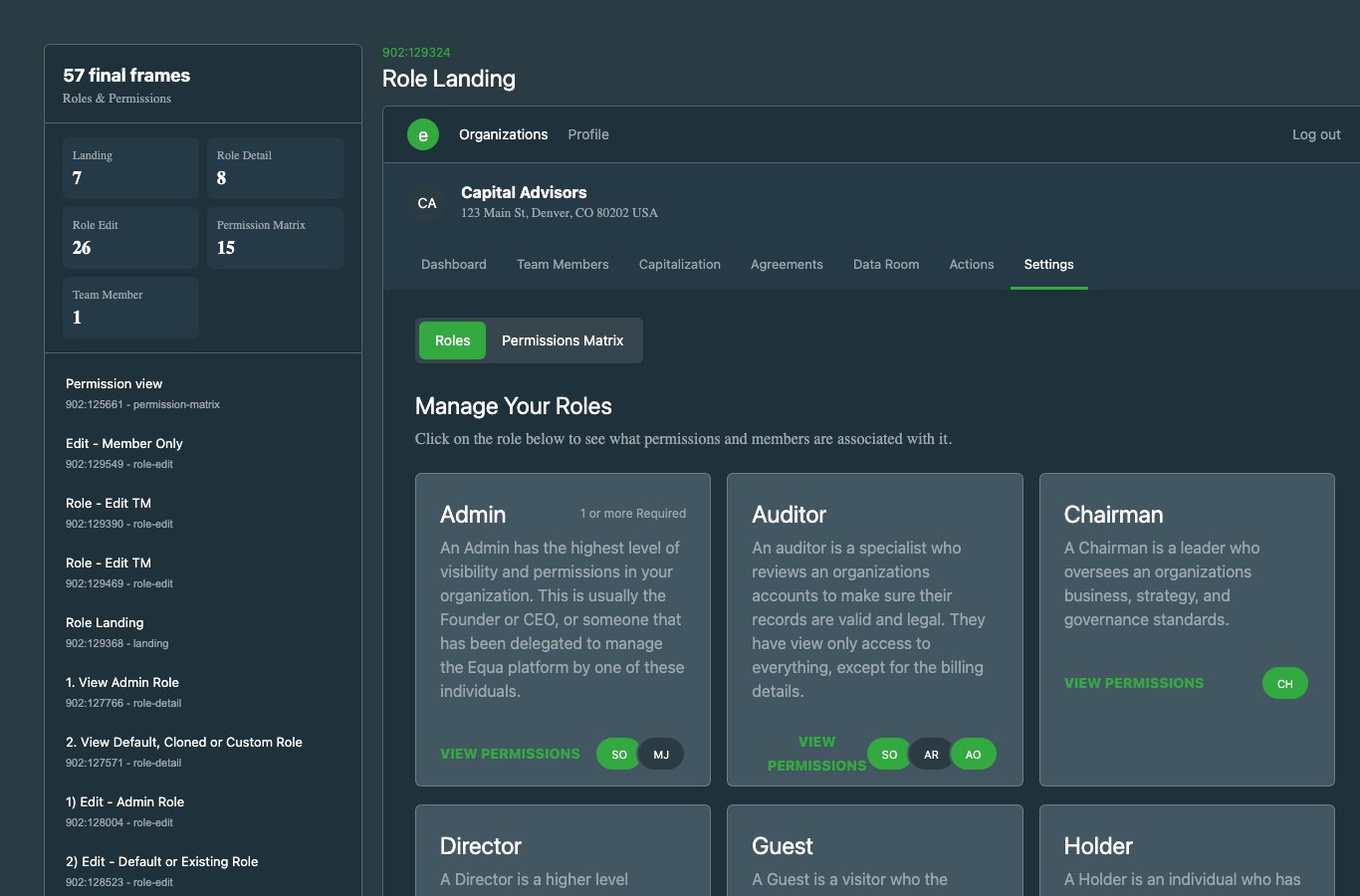
Task: Click the Capital Advisors organization name
Action: (x=524, y=192)
